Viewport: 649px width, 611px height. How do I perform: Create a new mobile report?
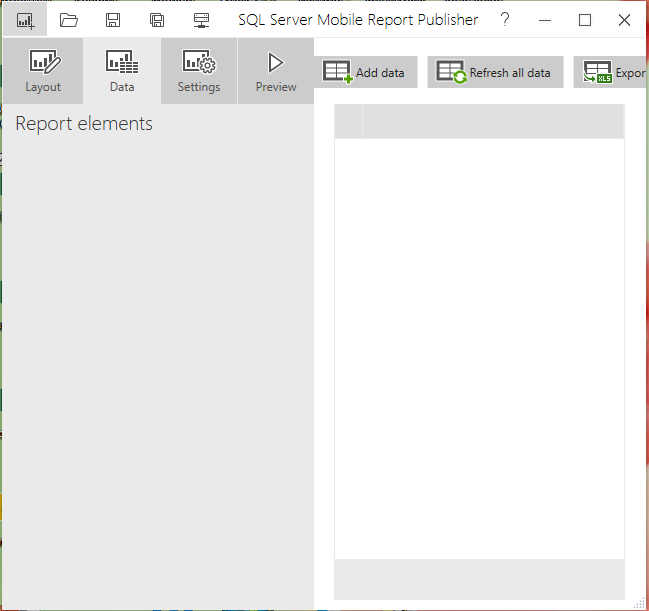pos(25,20)
